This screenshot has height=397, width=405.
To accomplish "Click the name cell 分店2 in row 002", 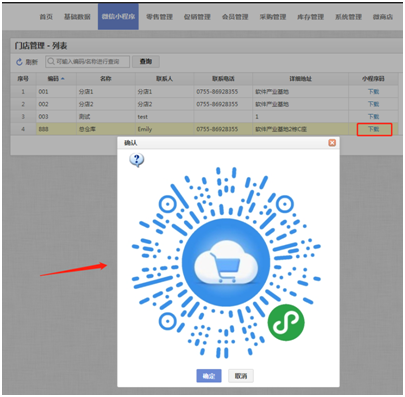I will tap(106, 104).
